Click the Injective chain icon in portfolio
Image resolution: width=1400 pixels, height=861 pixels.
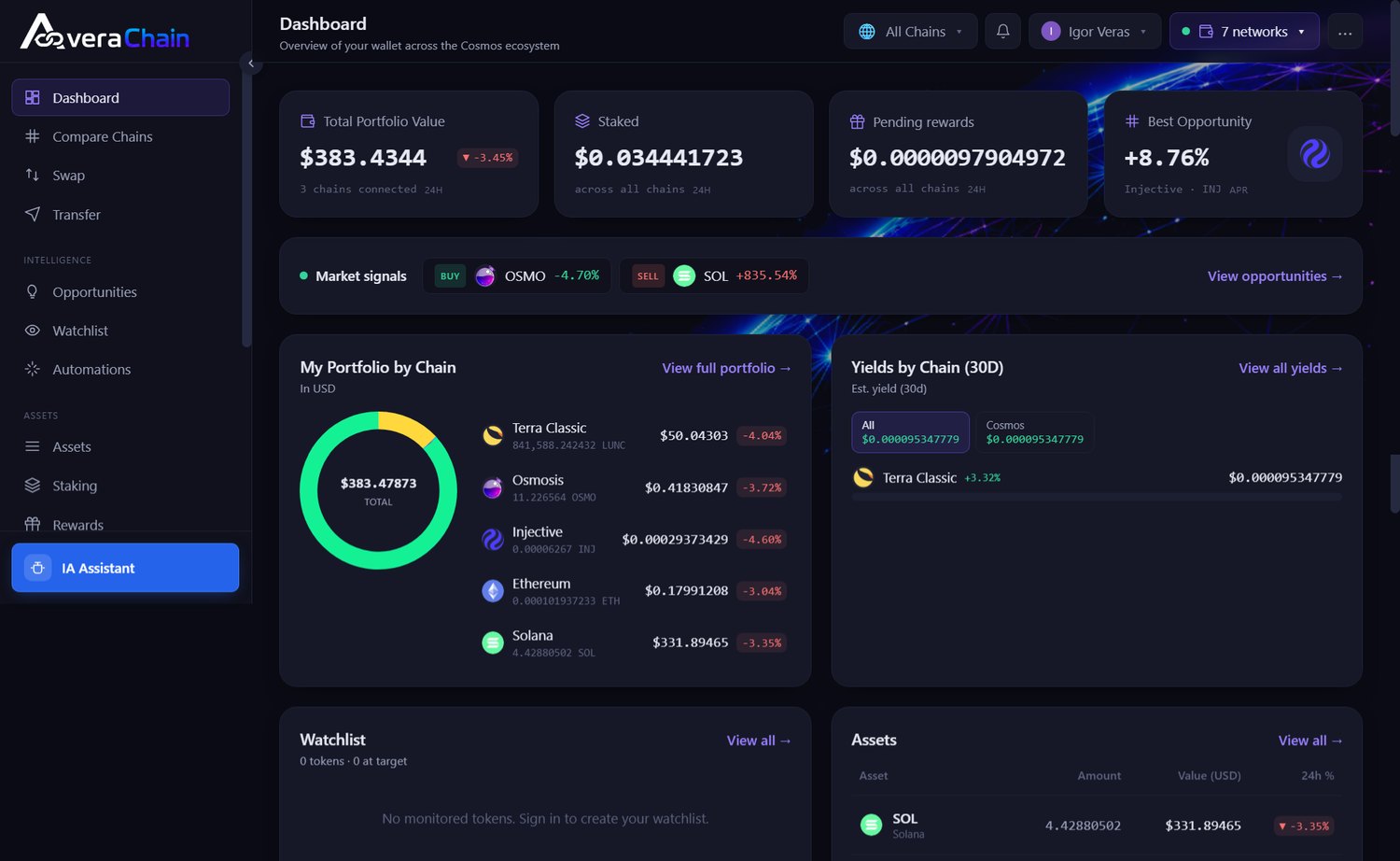point(493,539)
